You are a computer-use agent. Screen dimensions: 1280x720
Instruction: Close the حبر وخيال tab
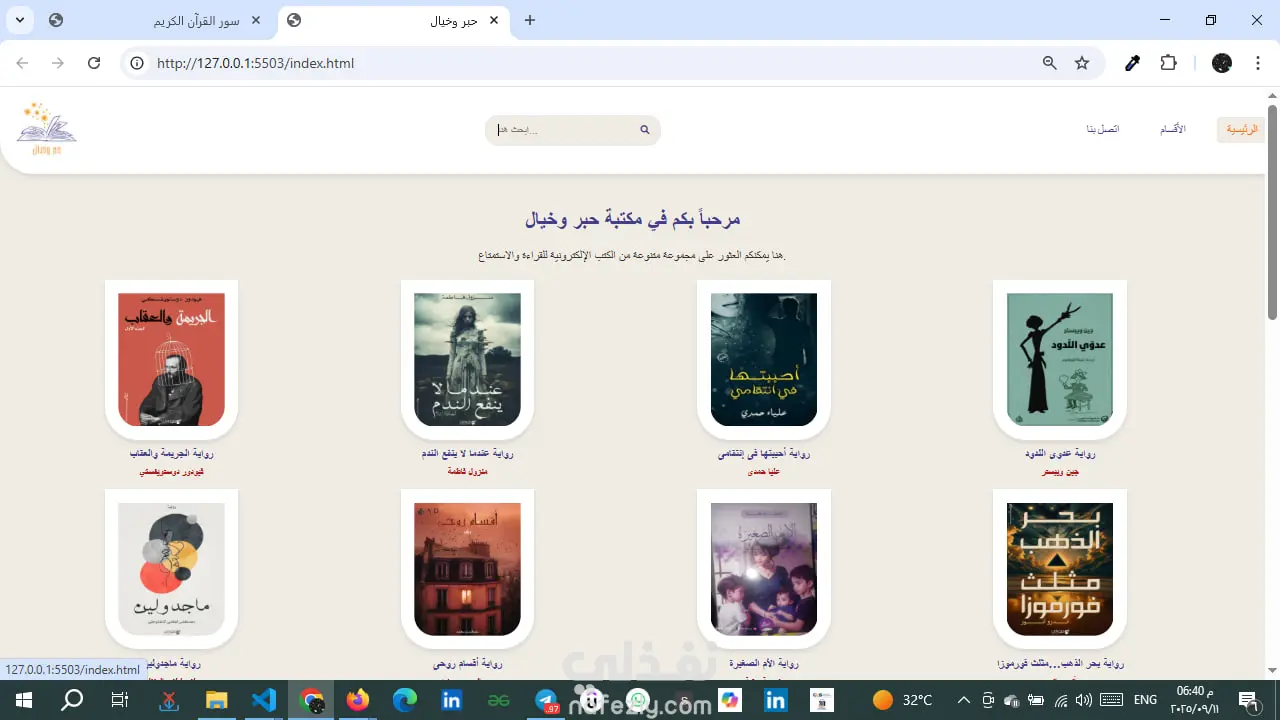[x=494, y=20]
